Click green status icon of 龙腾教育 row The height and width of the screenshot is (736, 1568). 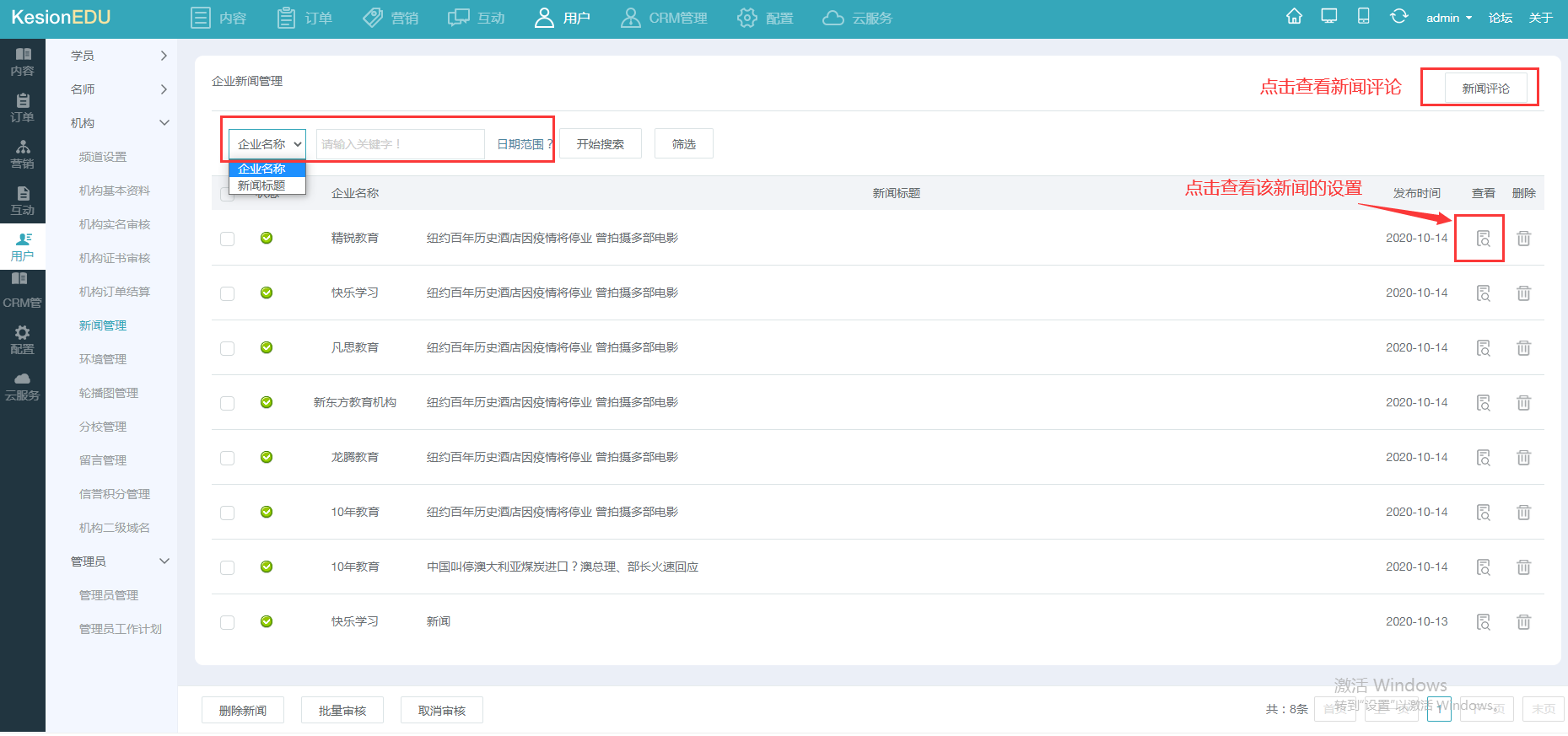coord(267,457)
